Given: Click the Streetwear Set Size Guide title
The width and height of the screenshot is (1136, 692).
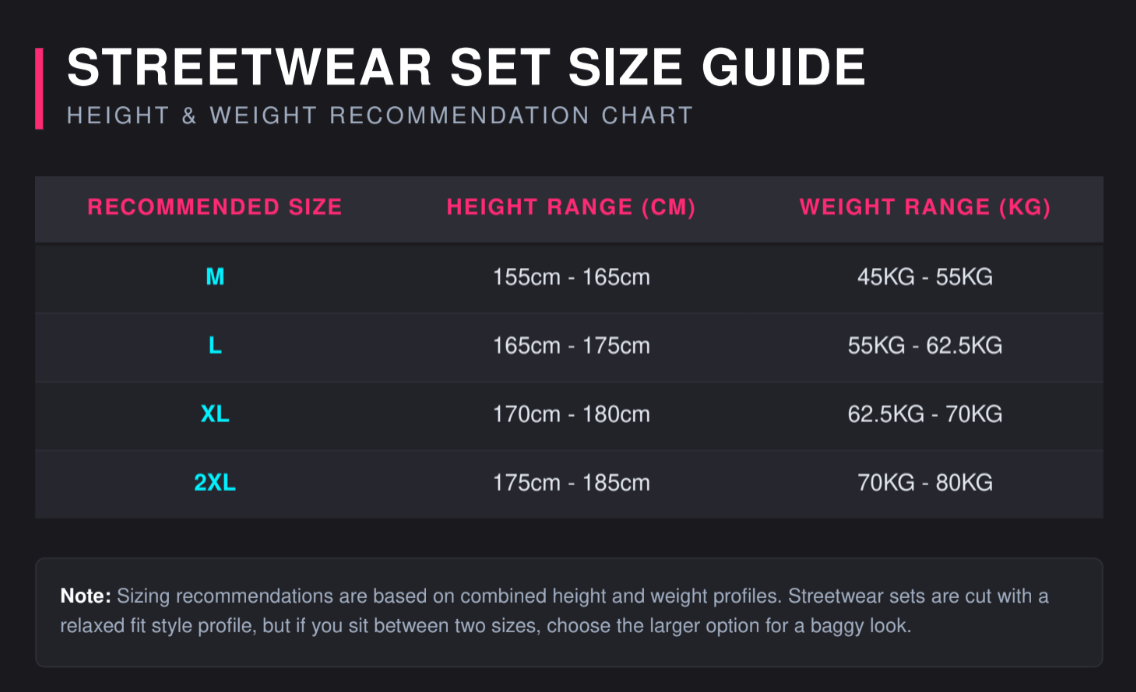Looking at the screenshot, I should (x=466, y=67).
